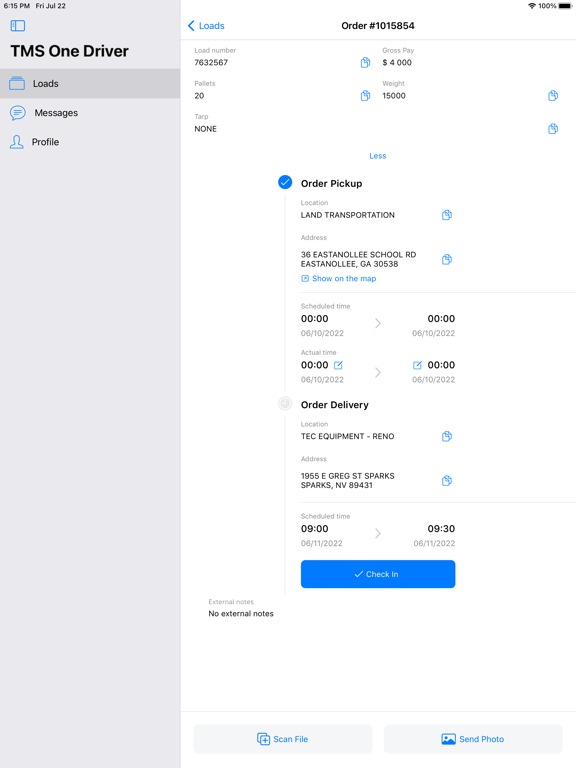Open Loads in the sidebar

pos(90,84)
